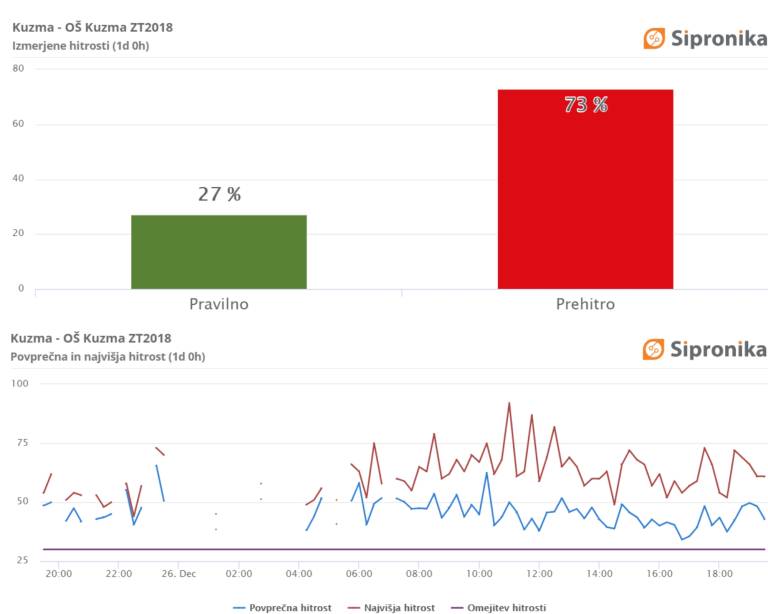Select the red Prehitro bar

[x=585, y=190]
